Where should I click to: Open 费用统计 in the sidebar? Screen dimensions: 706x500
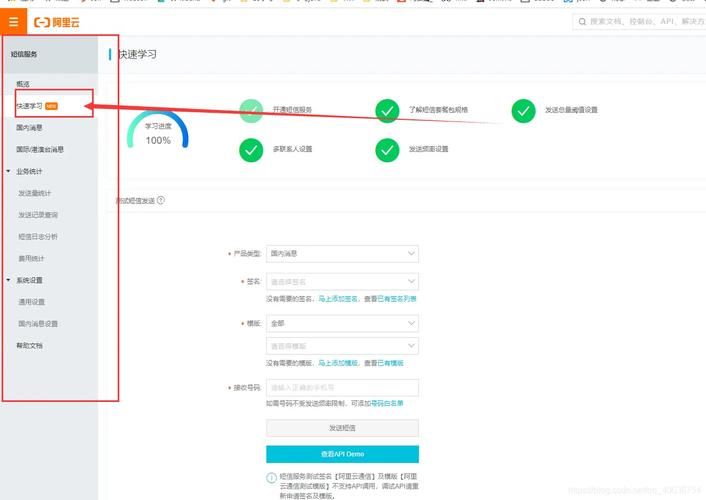click(x=32, y=258)
